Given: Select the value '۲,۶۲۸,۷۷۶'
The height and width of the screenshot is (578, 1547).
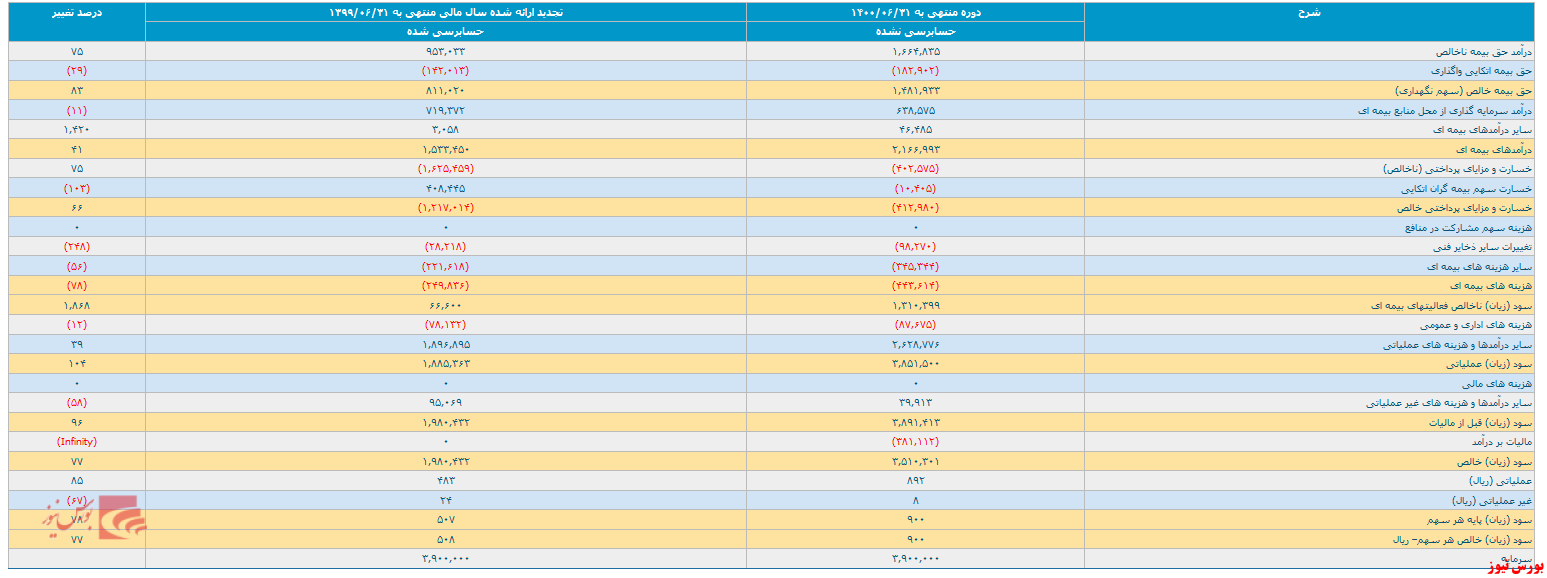Looking at the screenshot, I should (915, 345).
